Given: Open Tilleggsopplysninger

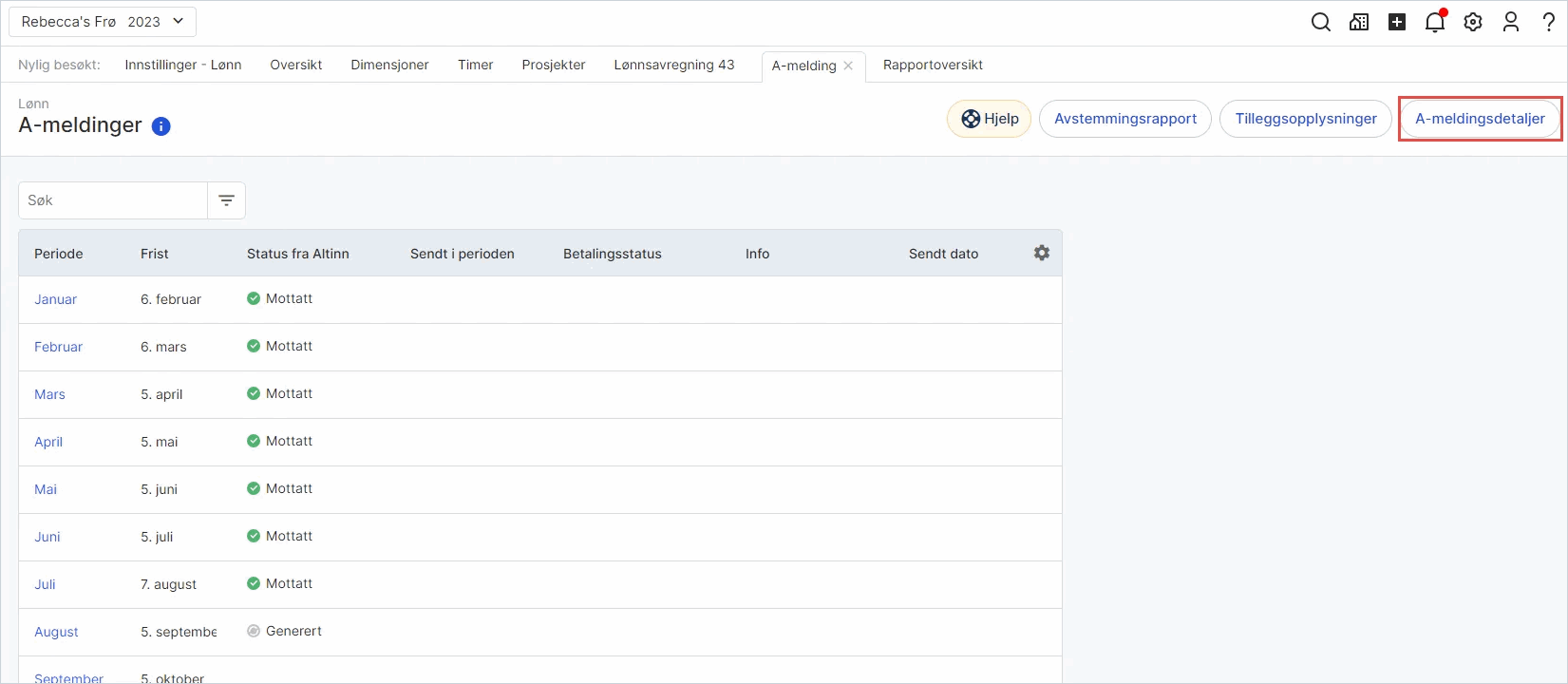Looking at the screenshot, I should [x=1306, y=119].
